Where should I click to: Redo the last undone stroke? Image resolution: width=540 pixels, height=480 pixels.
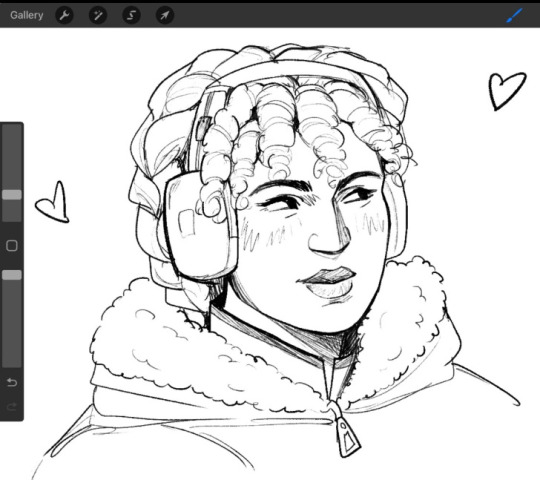coord(12,407)
